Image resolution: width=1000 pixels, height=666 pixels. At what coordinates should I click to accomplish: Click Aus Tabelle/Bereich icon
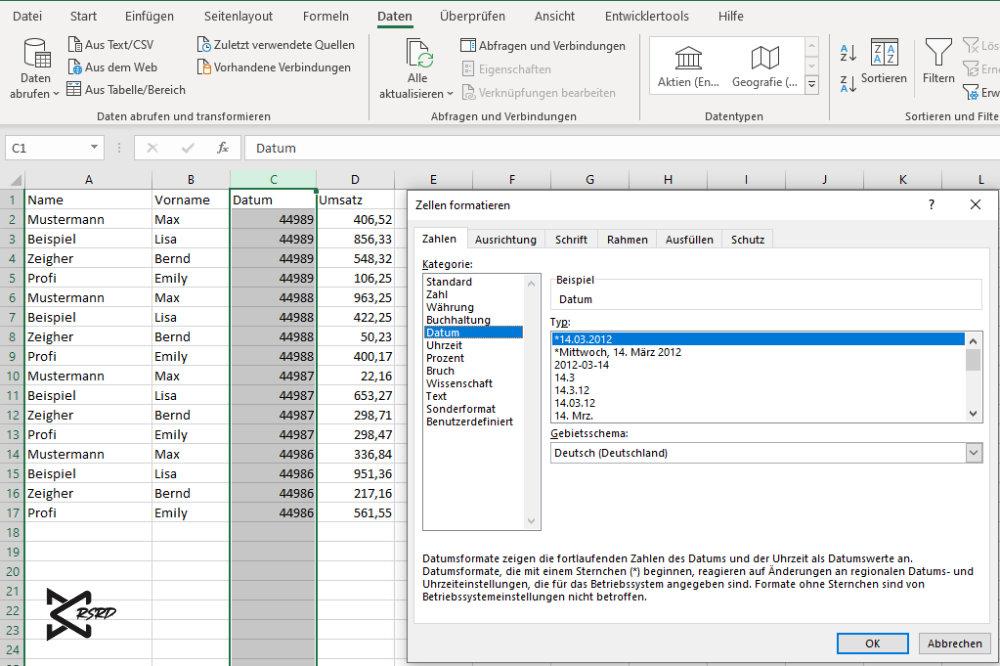pos(74,89)
